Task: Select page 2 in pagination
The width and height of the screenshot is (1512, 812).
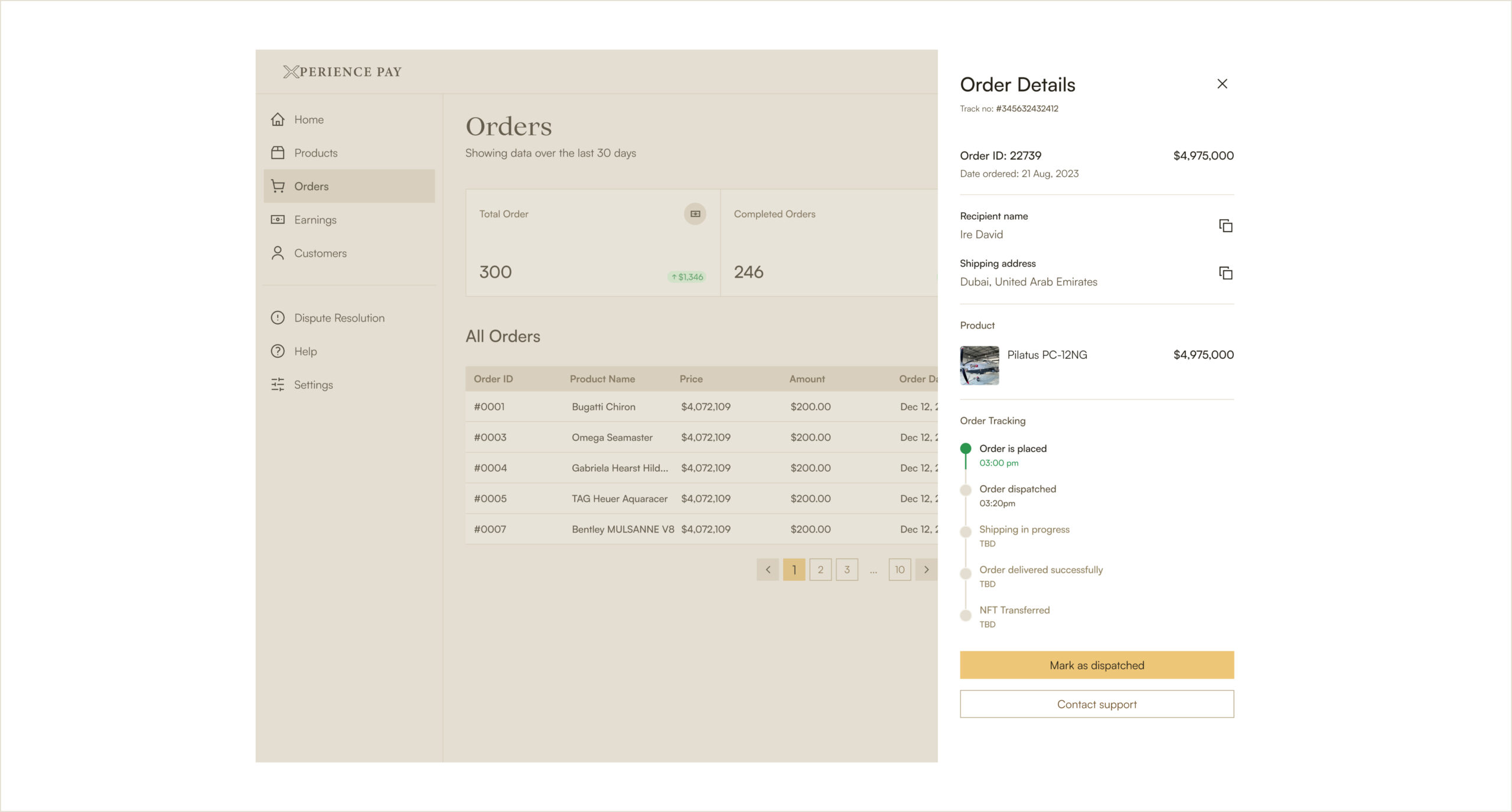Action: (x=820, y=570)
